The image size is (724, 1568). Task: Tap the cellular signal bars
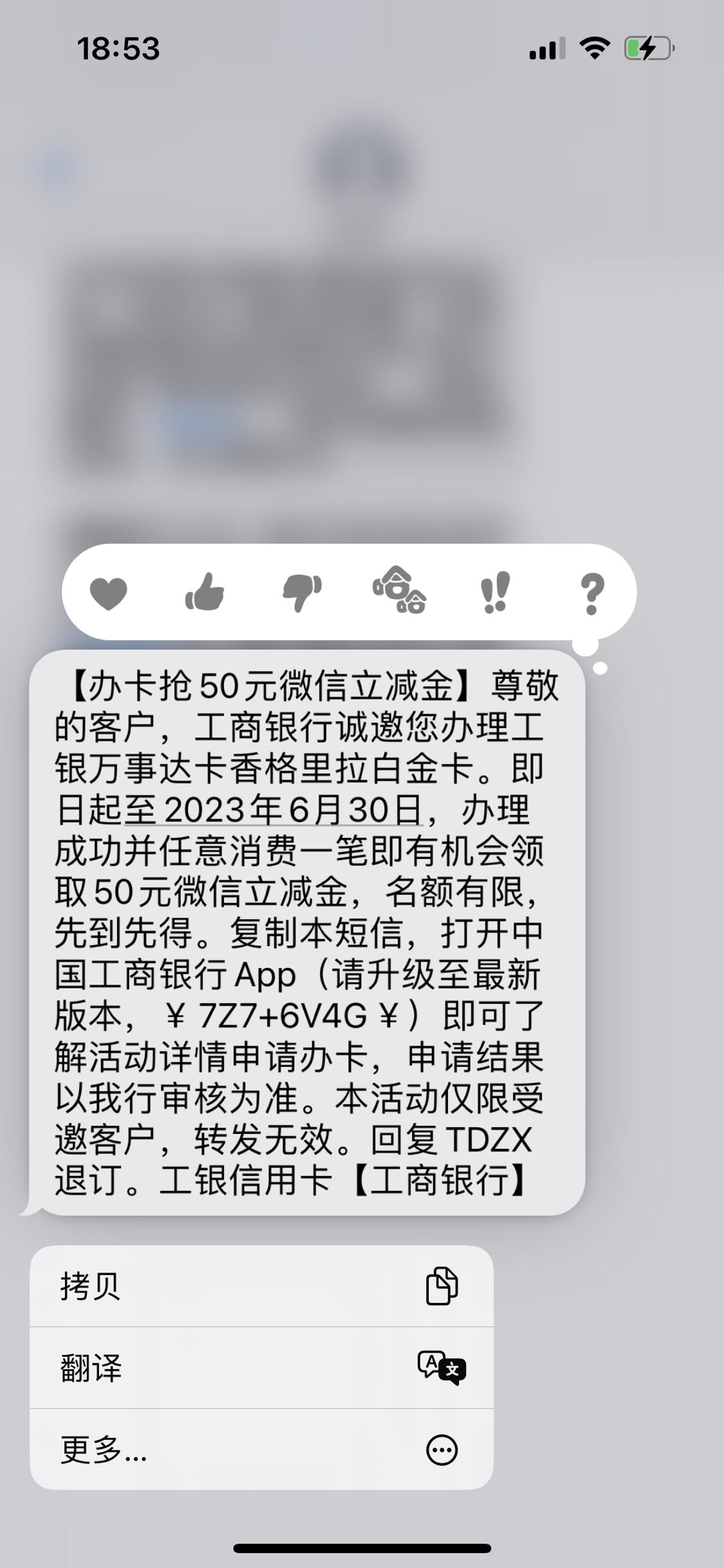click(547, 48)
